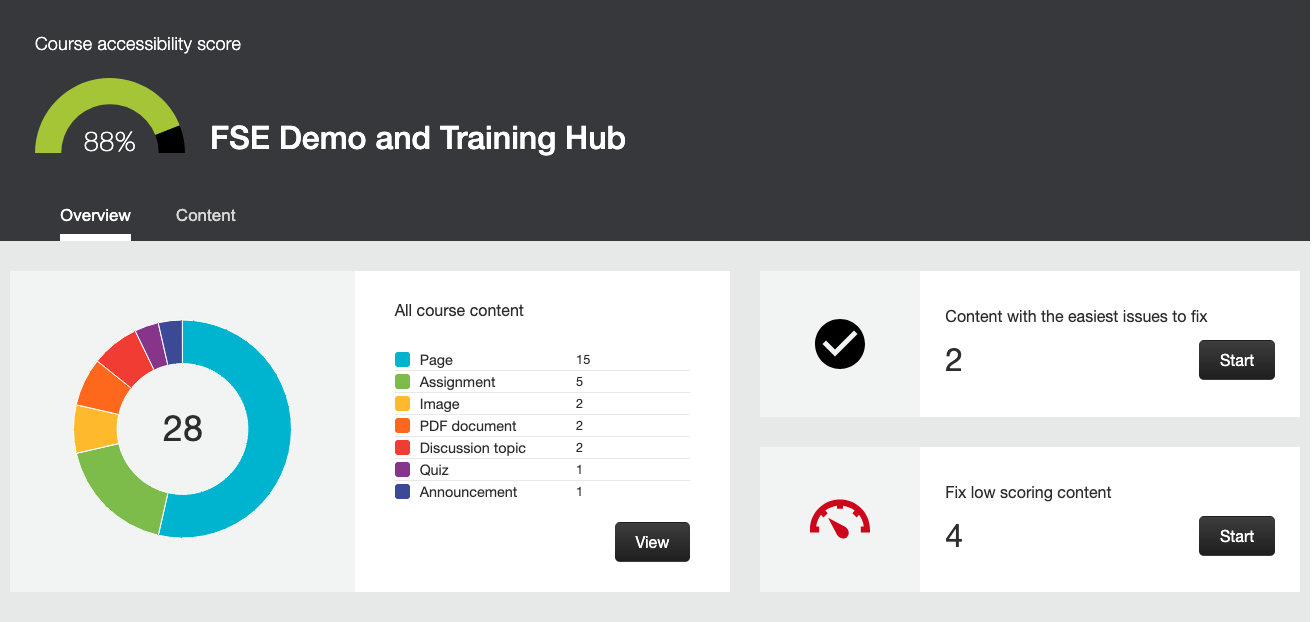Click the black checkmark icon
The image size is (1314, 622).
(x=840, y=344)
